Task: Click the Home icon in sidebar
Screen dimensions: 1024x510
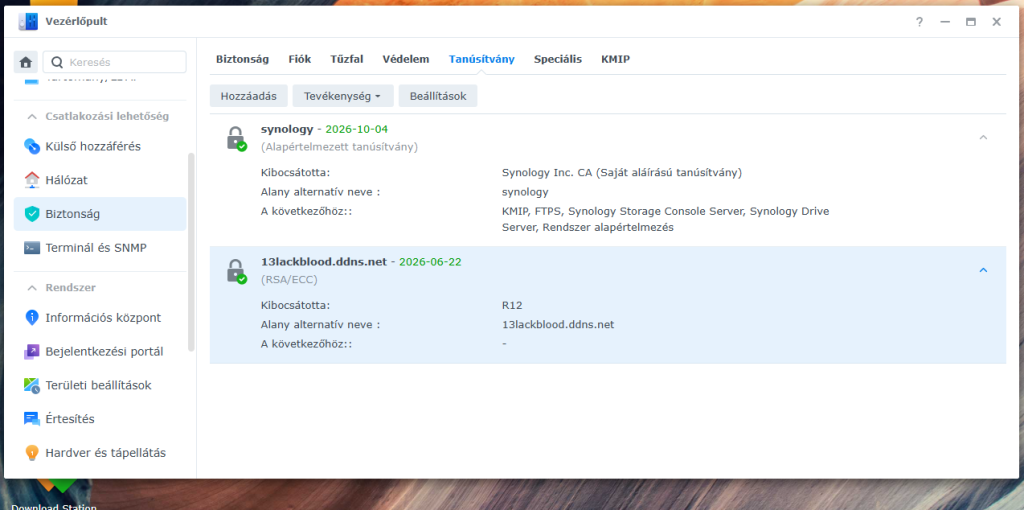Action: pos(26,62)
